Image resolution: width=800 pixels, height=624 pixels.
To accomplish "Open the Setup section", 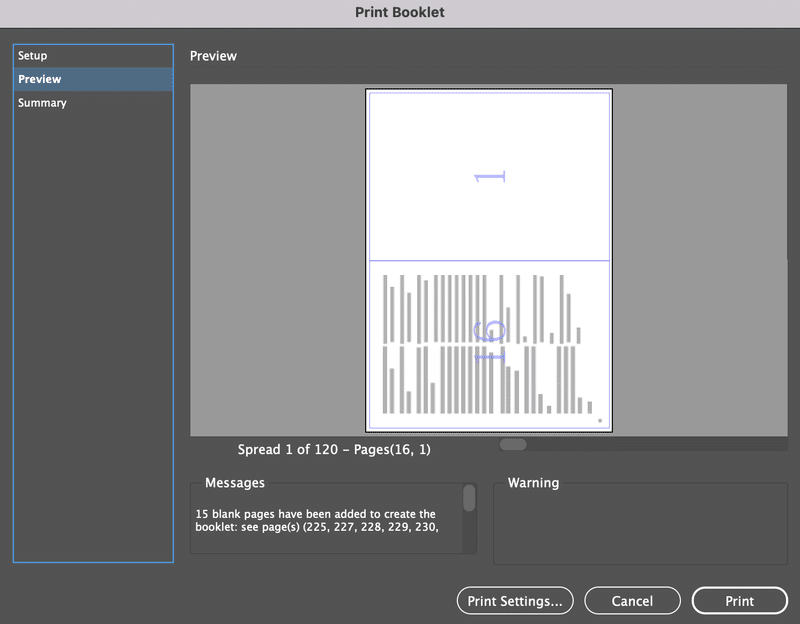I will click(x=93, y=56).
